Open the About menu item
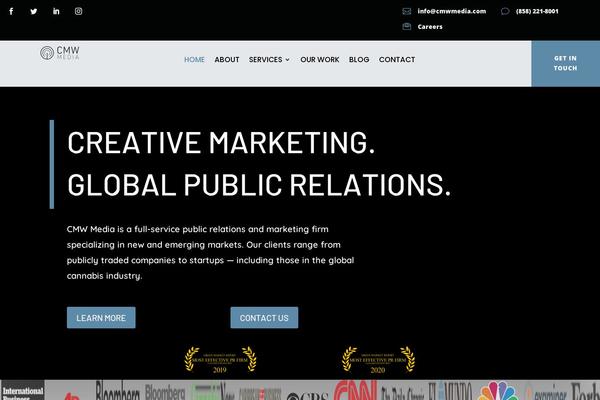 (227, 60)
